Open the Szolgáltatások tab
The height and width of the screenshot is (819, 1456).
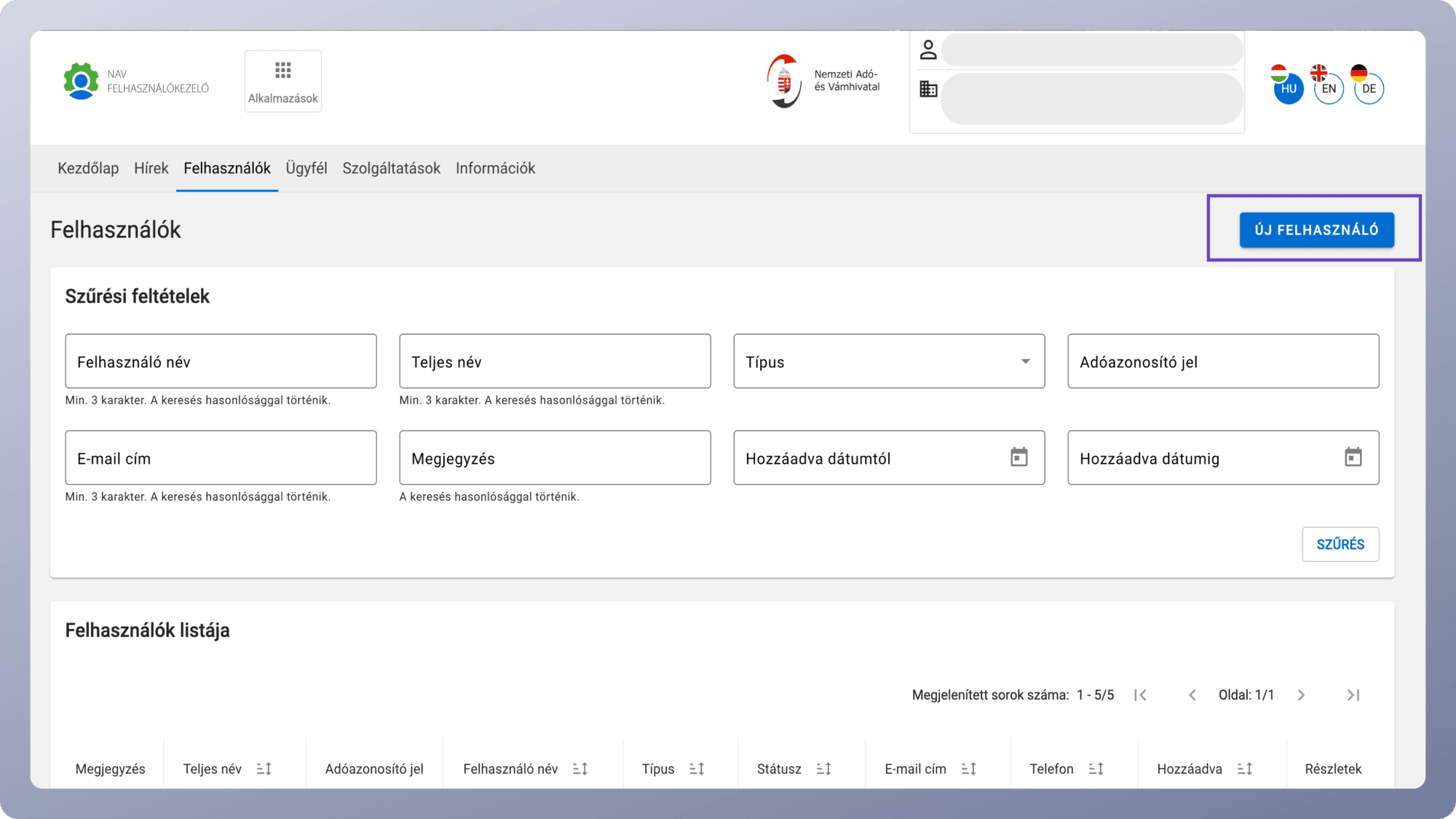[x=392, y=168]
